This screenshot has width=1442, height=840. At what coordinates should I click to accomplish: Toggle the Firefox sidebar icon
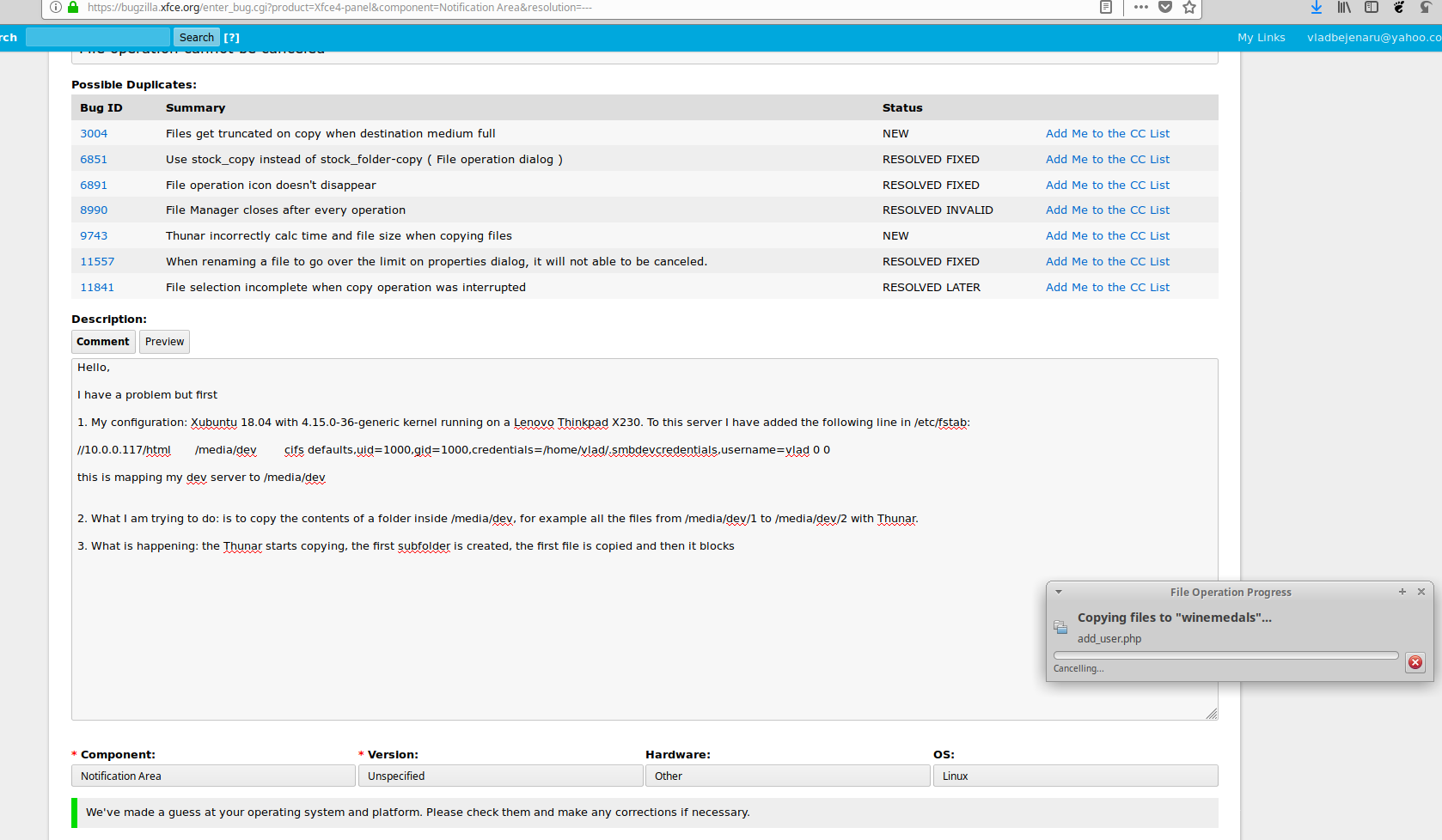click(1372, 8)
